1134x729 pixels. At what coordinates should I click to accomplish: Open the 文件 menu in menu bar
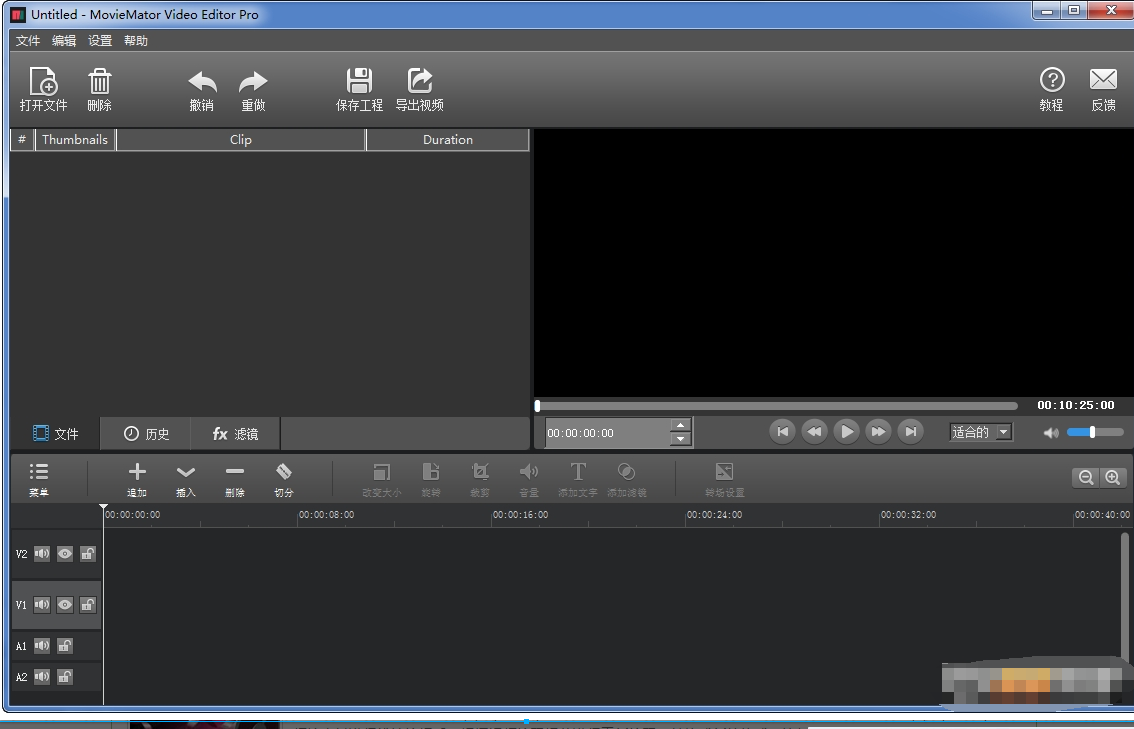28,41
